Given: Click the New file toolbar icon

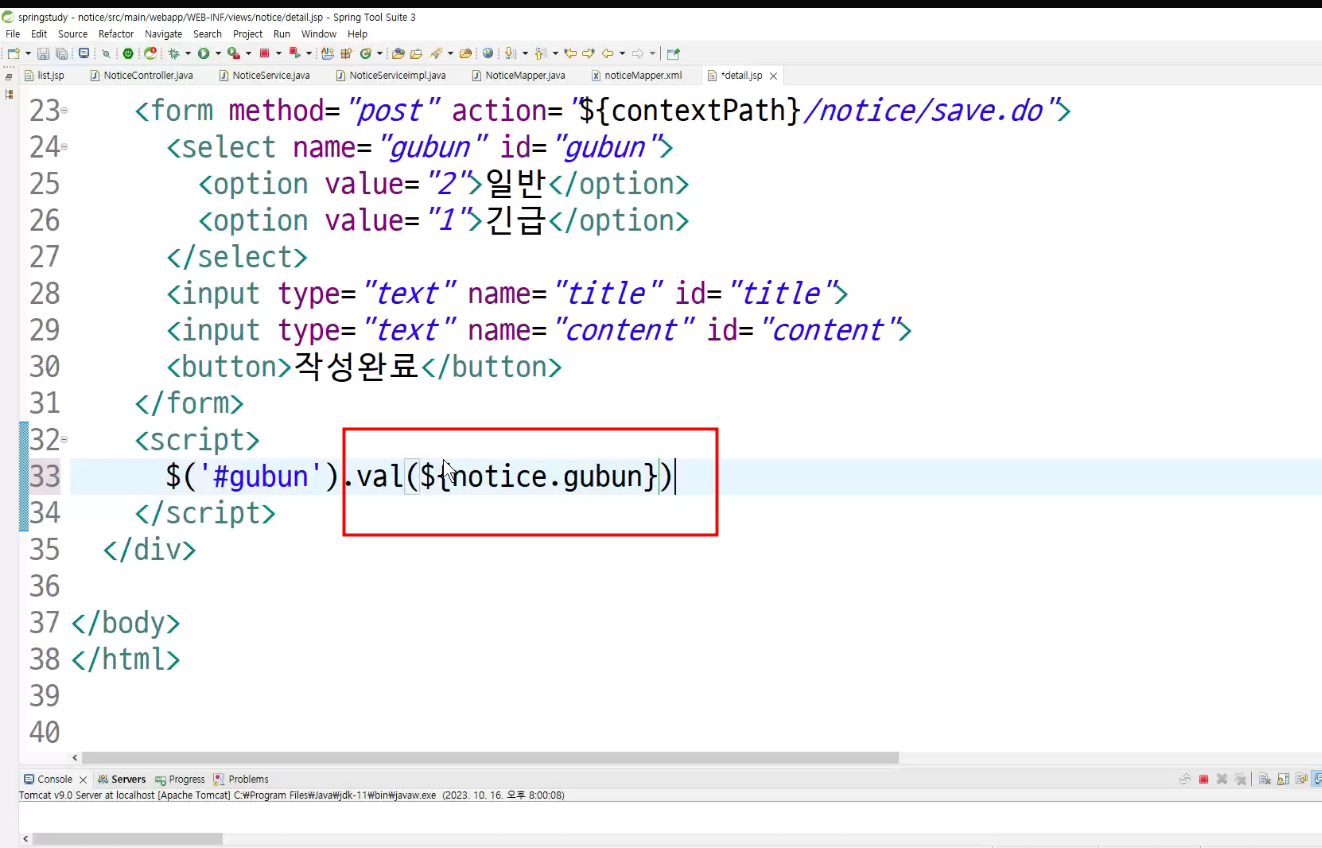Looking at the screenshot, I should click(x=13, y=54).
